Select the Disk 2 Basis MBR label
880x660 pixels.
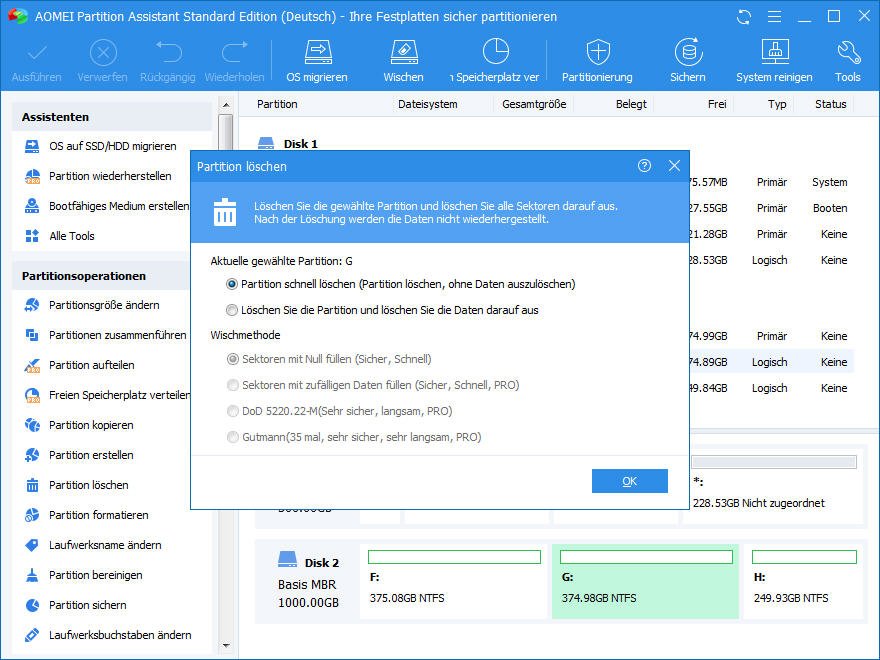308,582
